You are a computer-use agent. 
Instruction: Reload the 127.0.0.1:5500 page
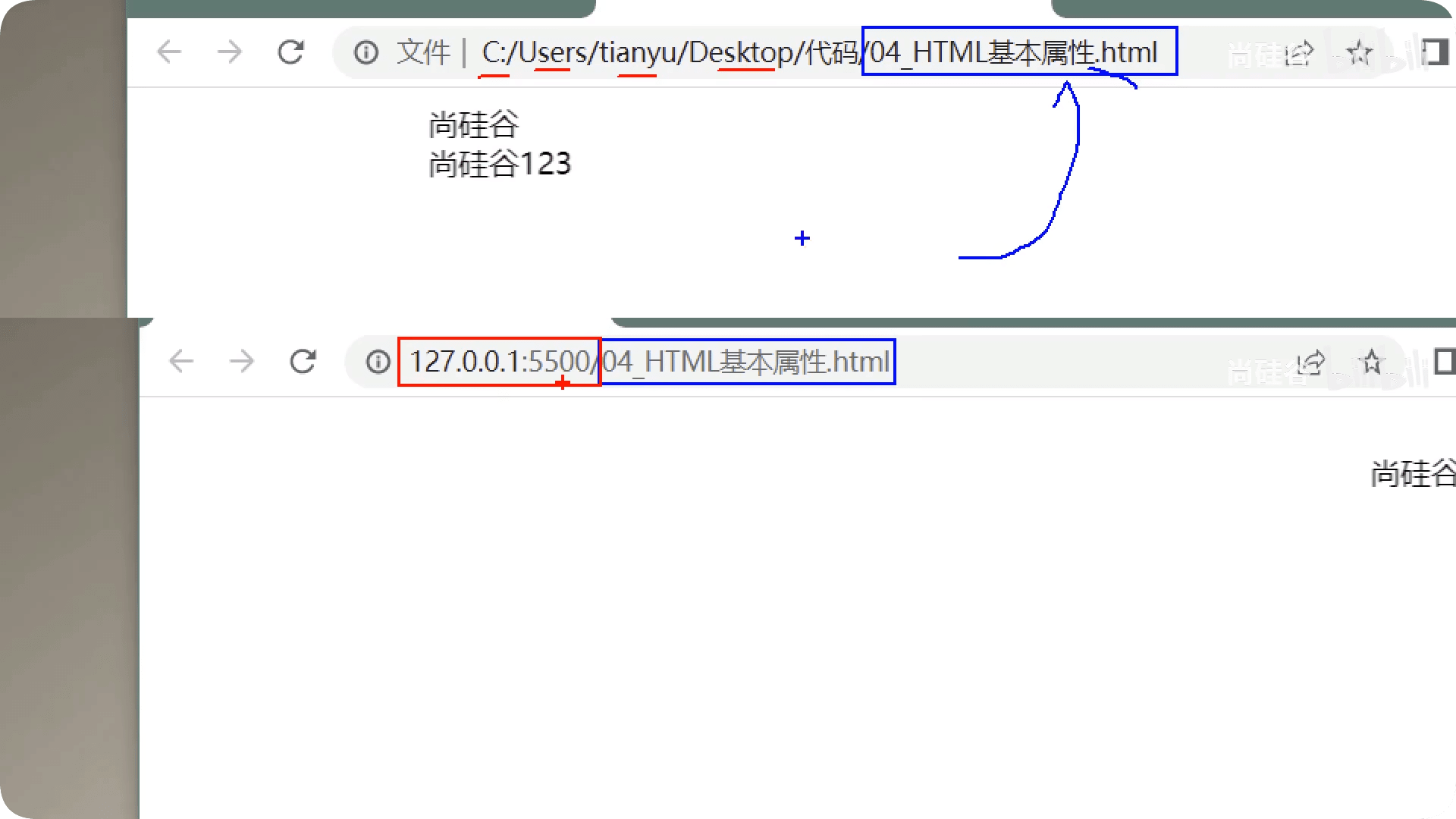tap(303, 361)
